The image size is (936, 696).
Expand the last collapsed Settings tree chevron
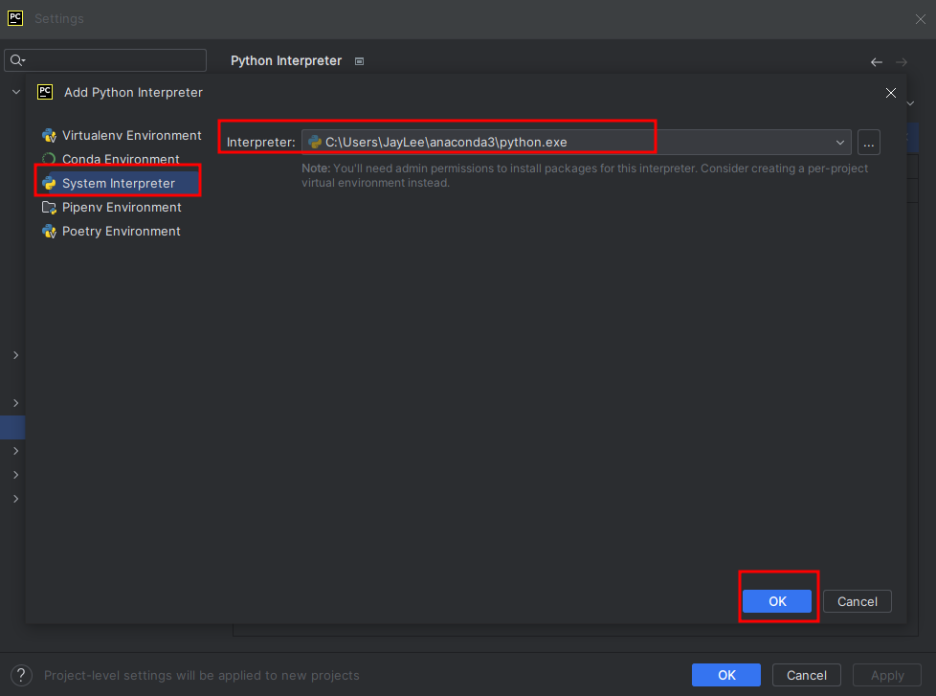[16, 498]
